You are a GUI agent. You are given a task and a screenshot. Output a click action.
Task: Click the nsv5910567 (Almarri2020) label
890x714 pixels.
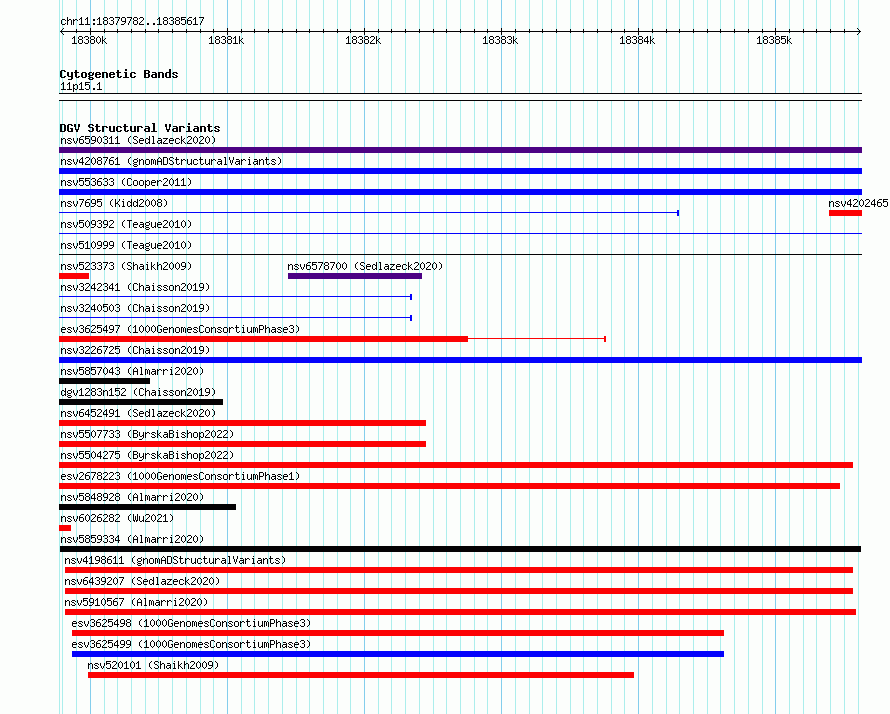click(x=136, y=602)
